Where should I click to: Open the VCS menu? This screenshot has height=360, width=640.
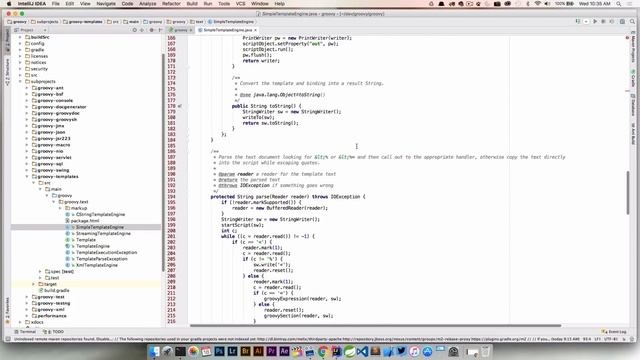240,4
